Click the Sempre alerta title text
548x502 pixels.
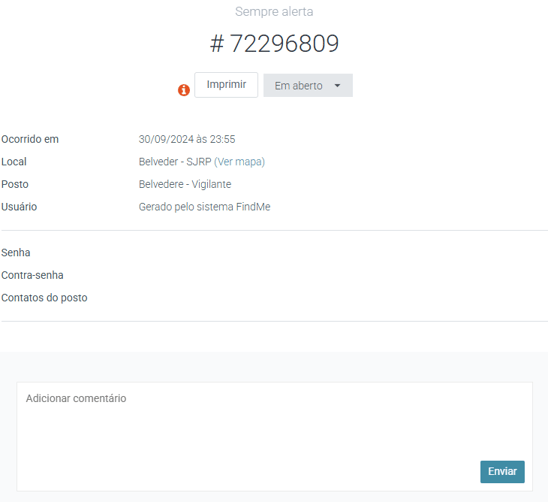[274, 12]
